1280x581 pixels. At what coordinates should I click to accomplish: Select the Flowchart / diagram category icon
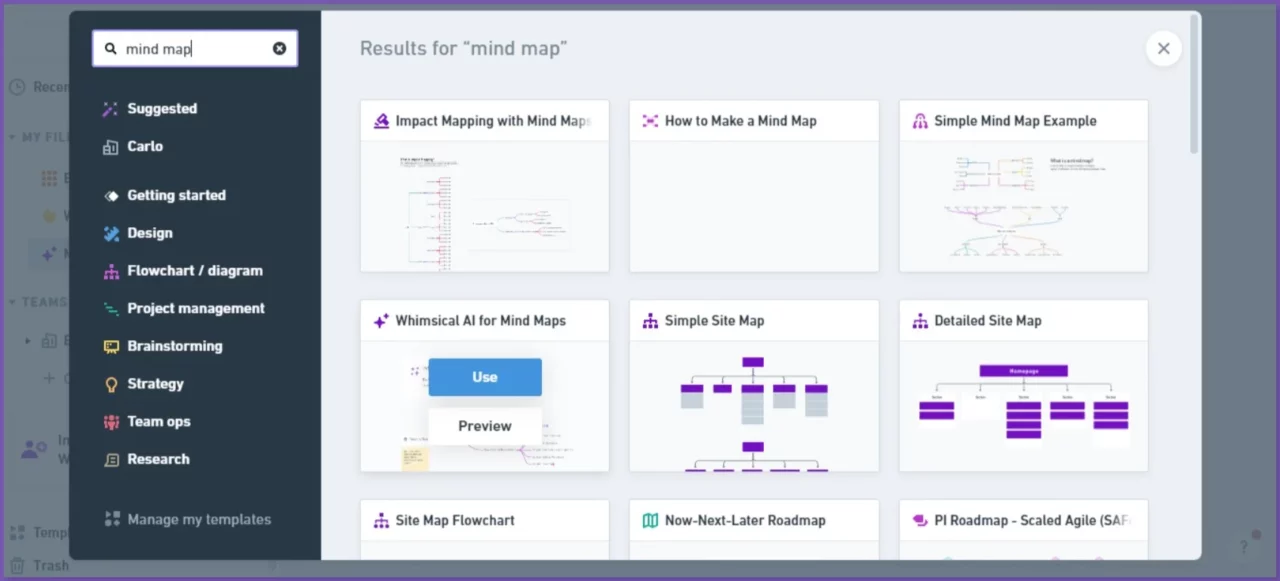(110, 270)
